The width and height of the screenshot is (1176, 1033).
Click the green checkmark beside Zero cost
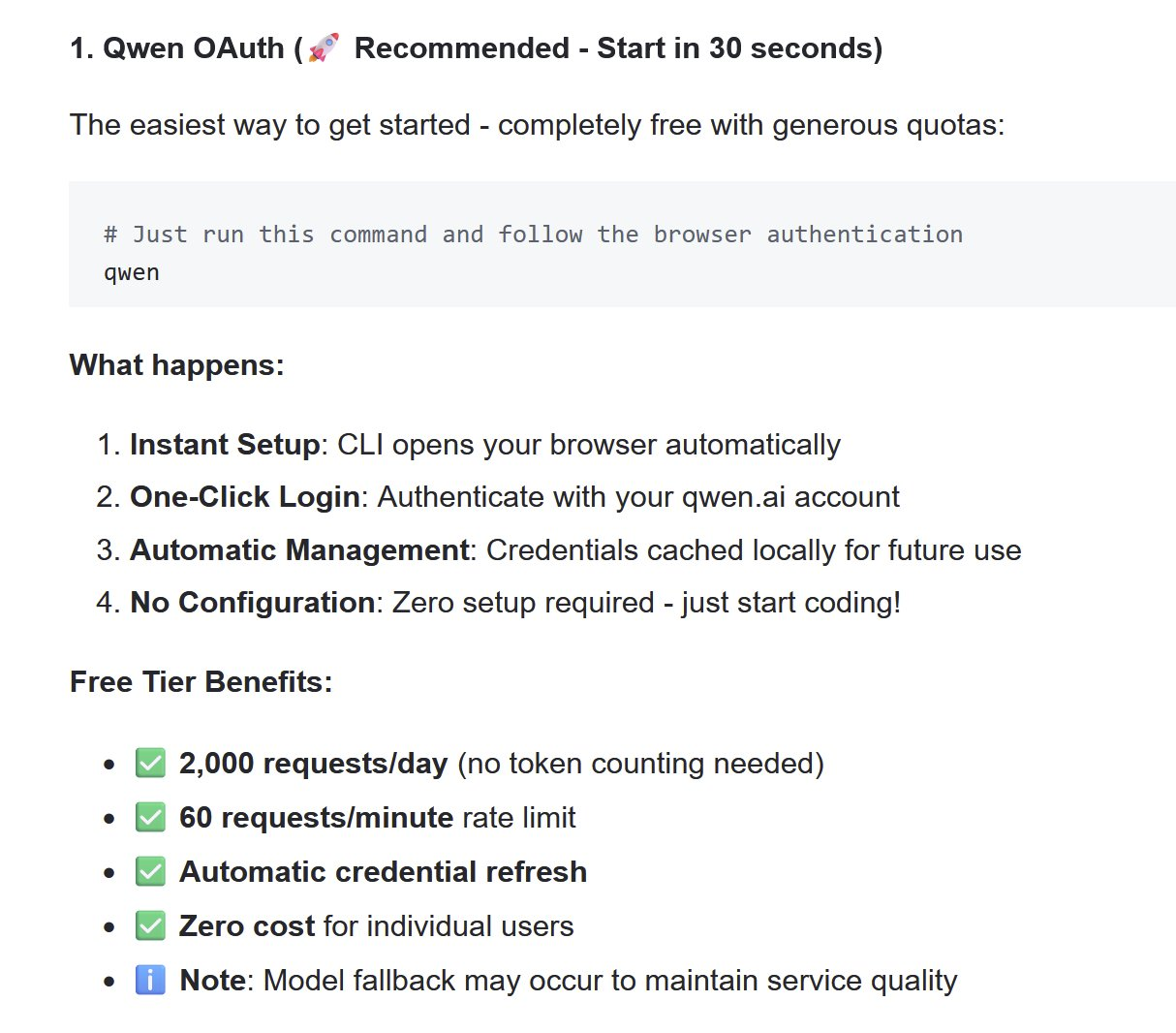(150, 926)
